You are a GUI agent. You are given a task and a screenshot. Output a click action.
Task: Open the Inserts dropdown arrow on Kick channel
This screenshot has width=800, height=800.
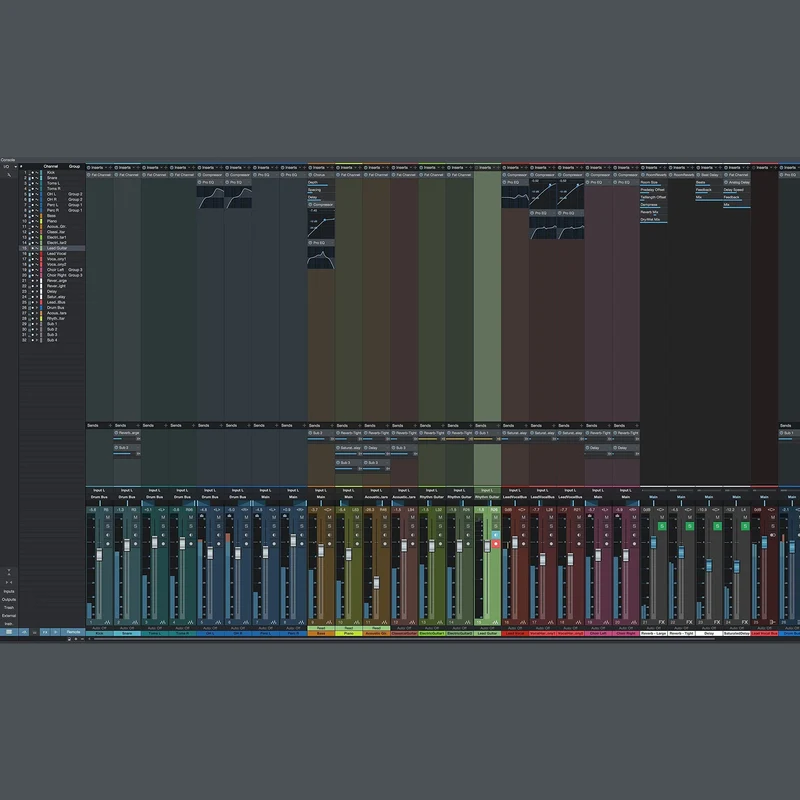(x=105, y=167)
